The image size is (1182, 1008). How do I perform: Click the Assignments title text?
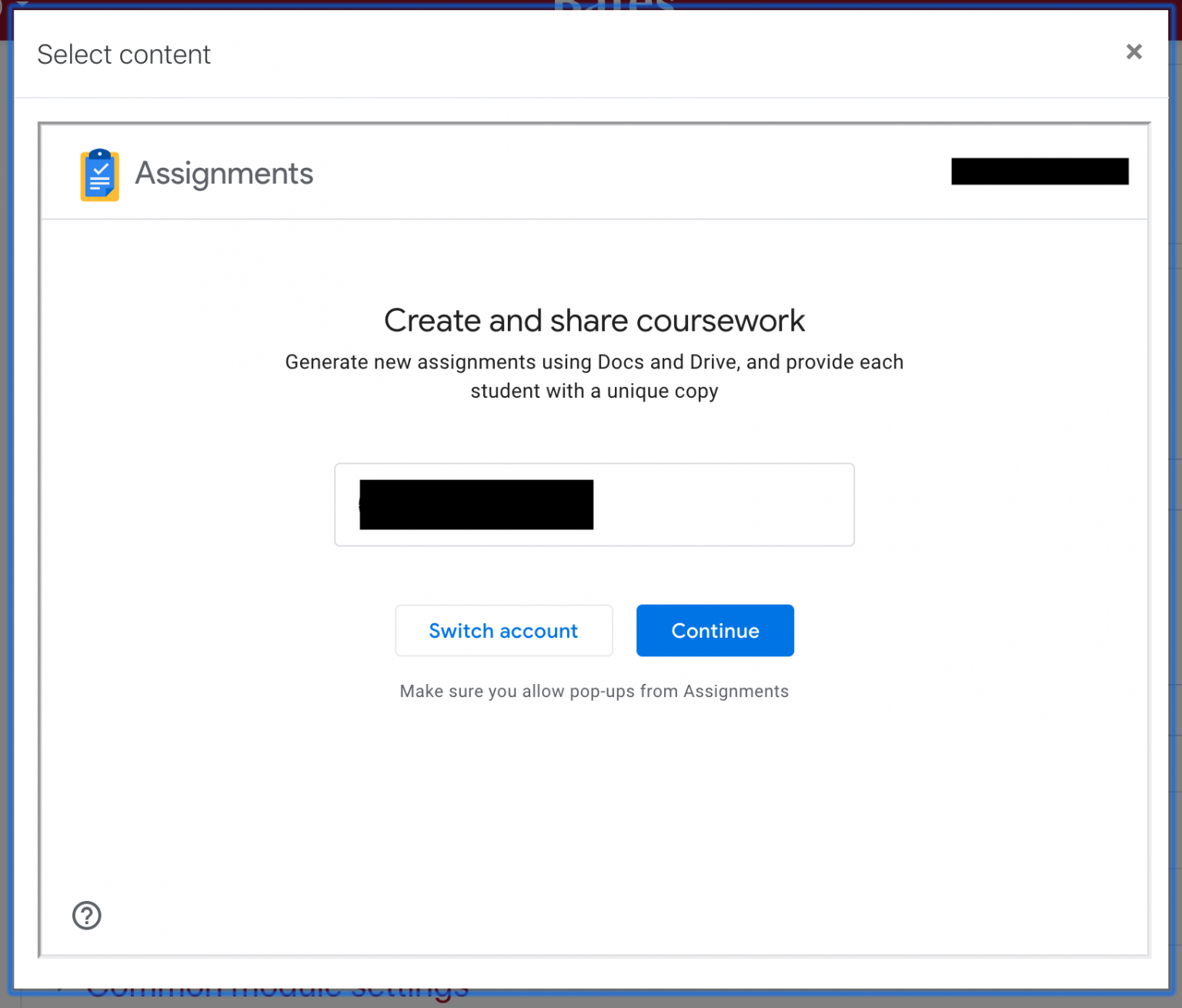coord(224,174)
